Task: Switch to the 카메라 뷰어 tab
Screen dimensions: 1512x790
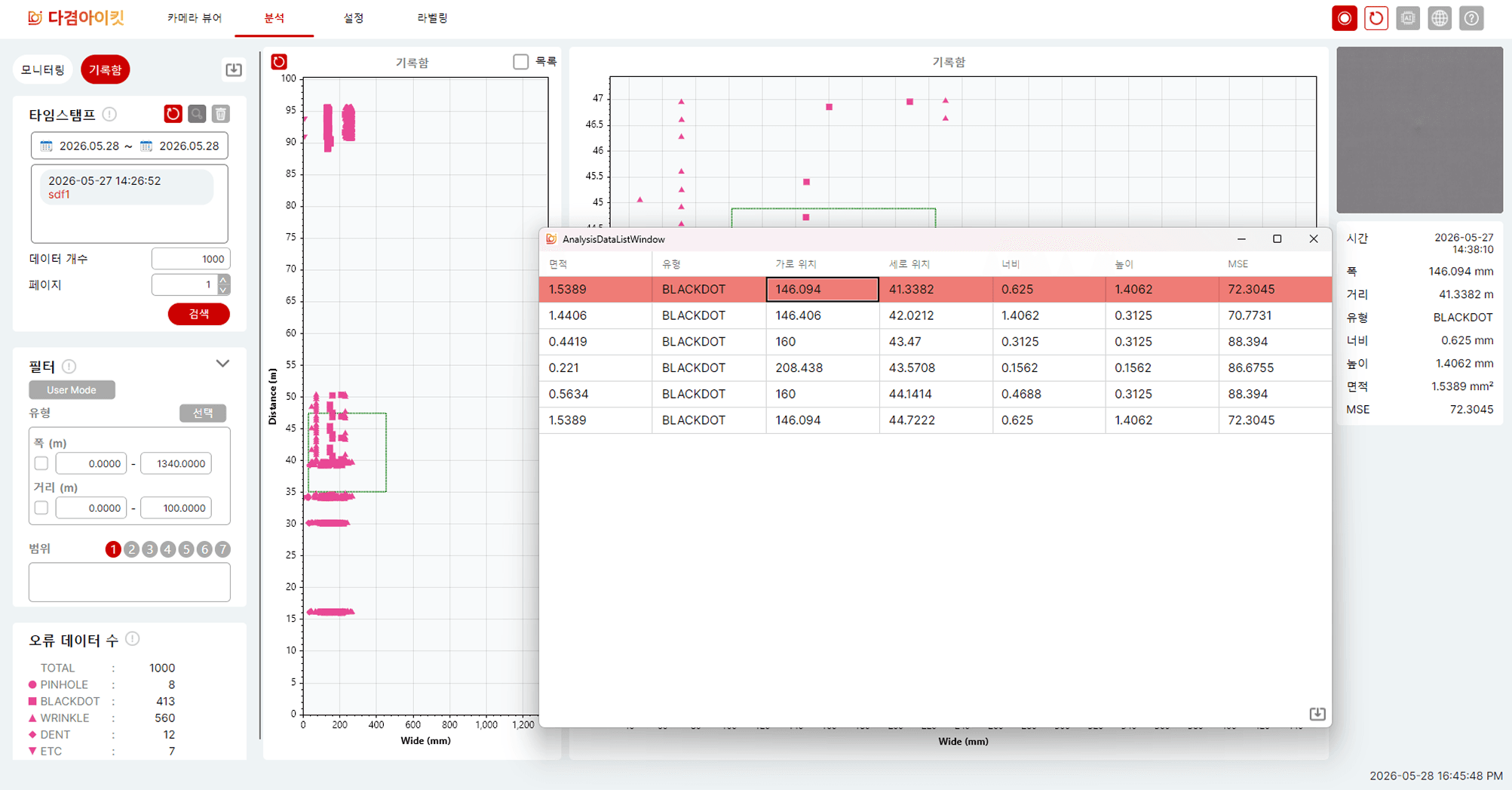Action: click(x=195, y=18)
